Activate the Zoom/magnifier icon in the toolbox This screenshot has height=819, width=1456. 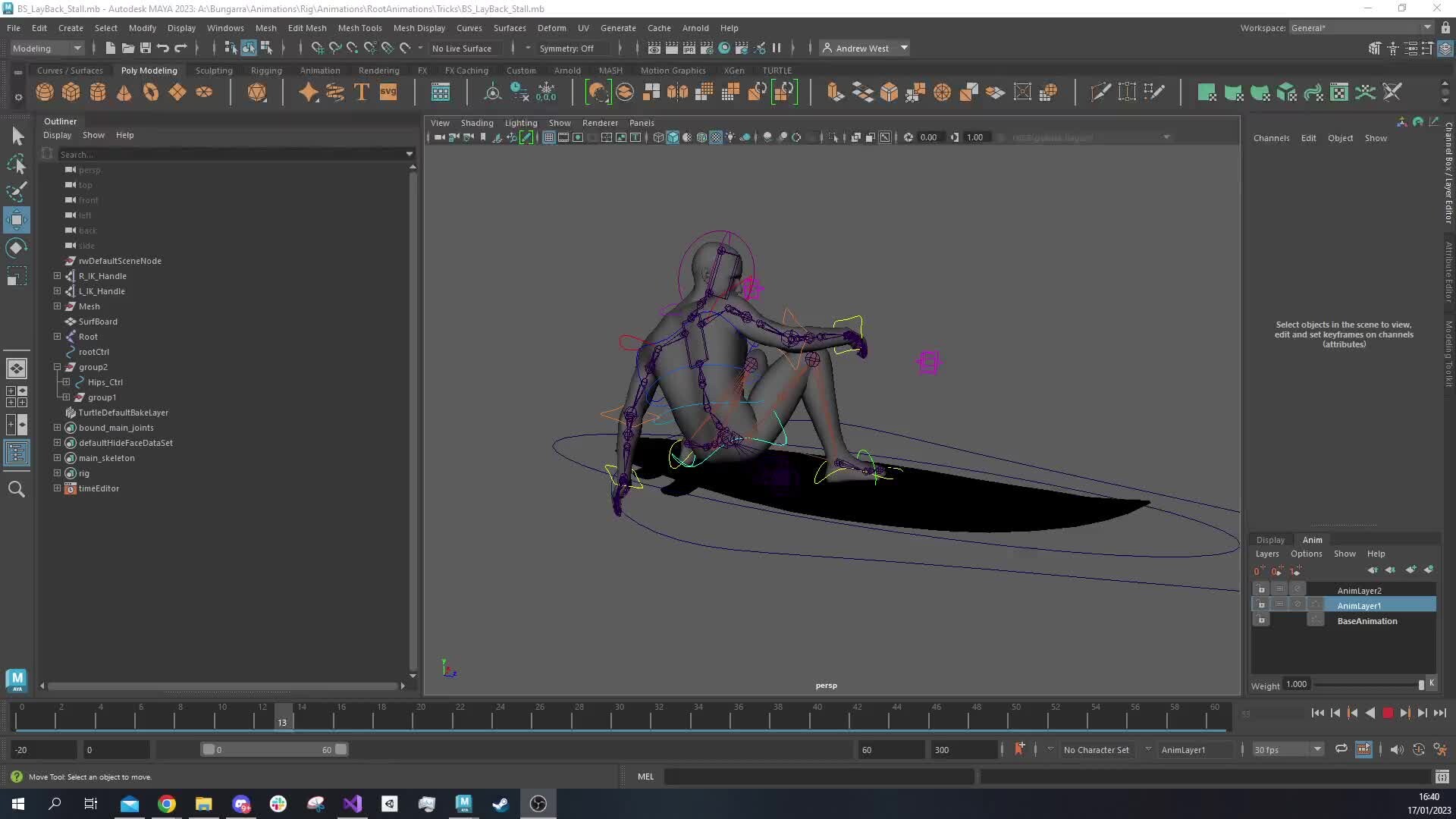[x=17, y=489]
